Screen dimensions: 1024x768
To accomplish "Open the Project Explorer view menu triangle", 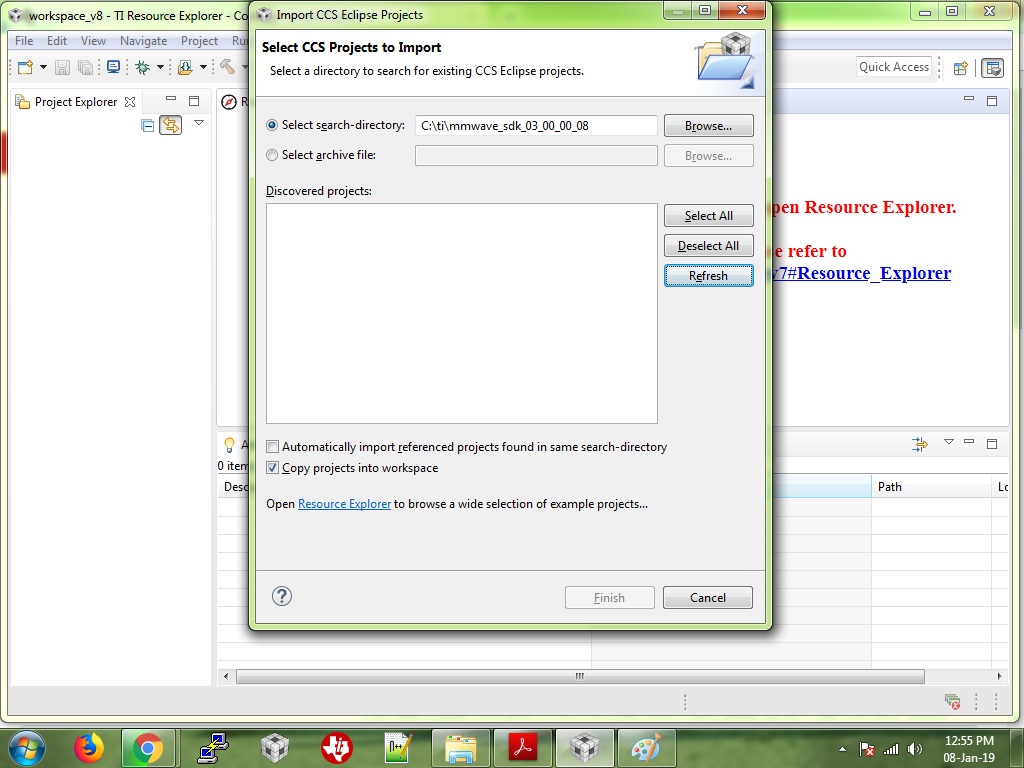I will (199, 123).
